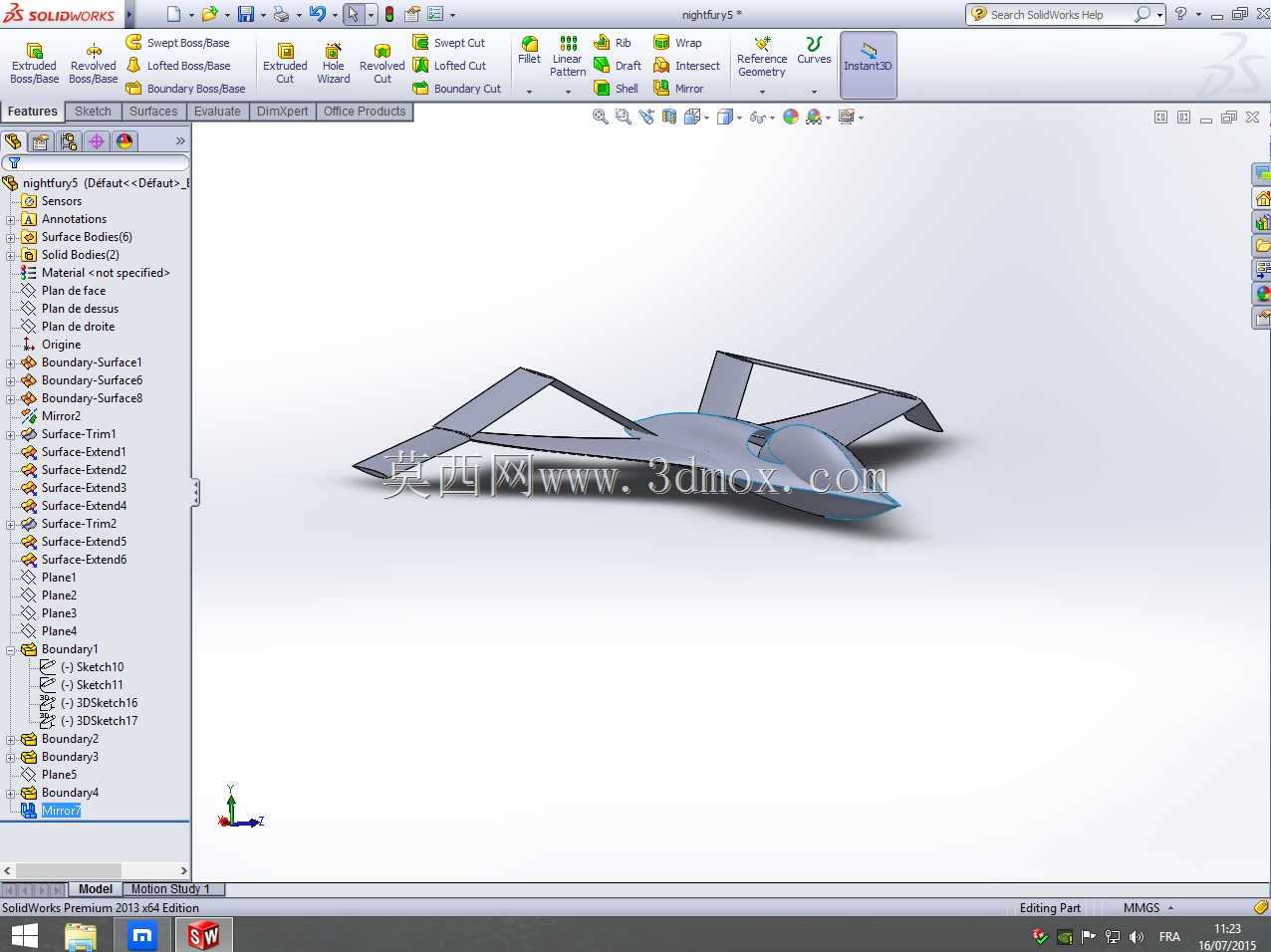
Task: Choose the Lofted Cut tool
Action: pos(449,66)
